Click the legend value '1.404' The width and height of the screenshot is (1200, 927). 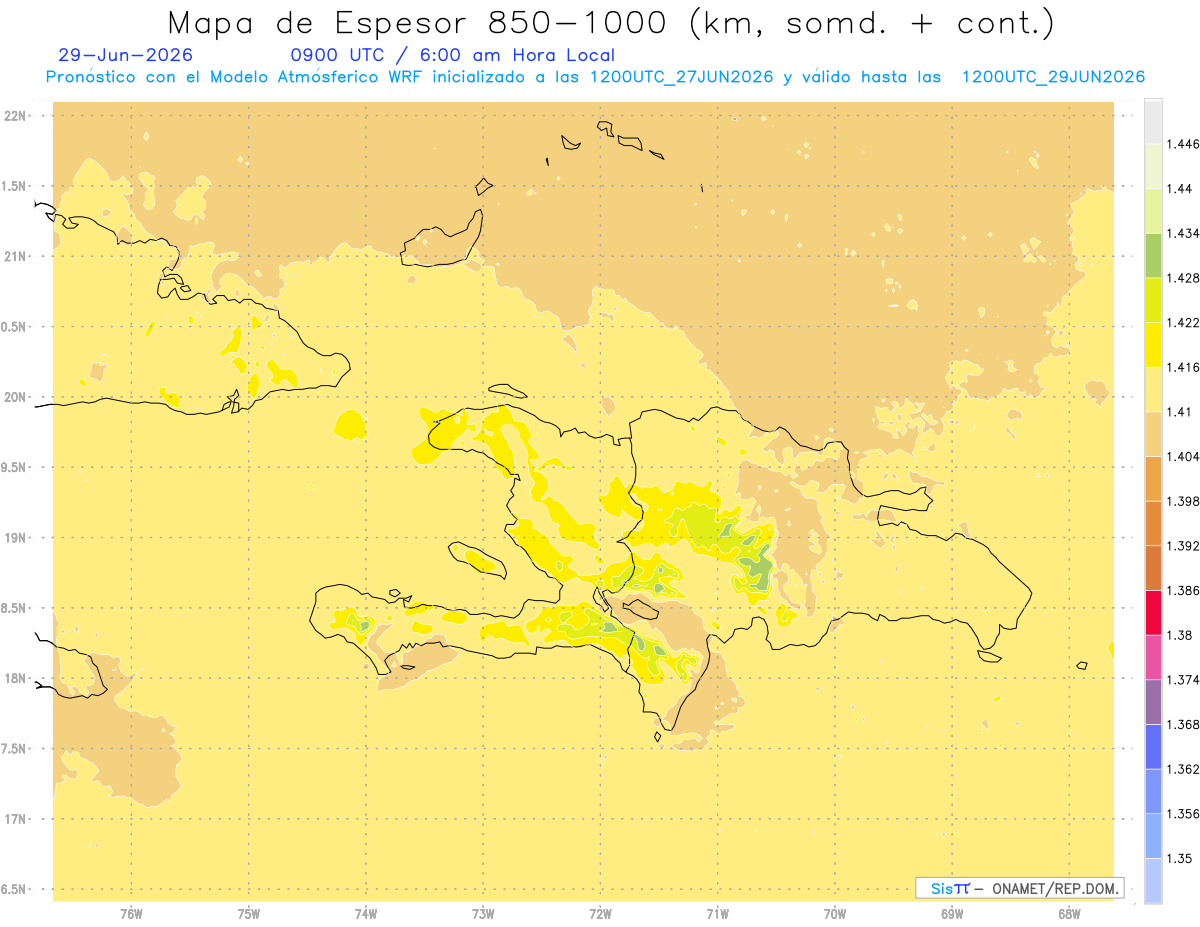pyautogui.click(x=1183, y=456)
